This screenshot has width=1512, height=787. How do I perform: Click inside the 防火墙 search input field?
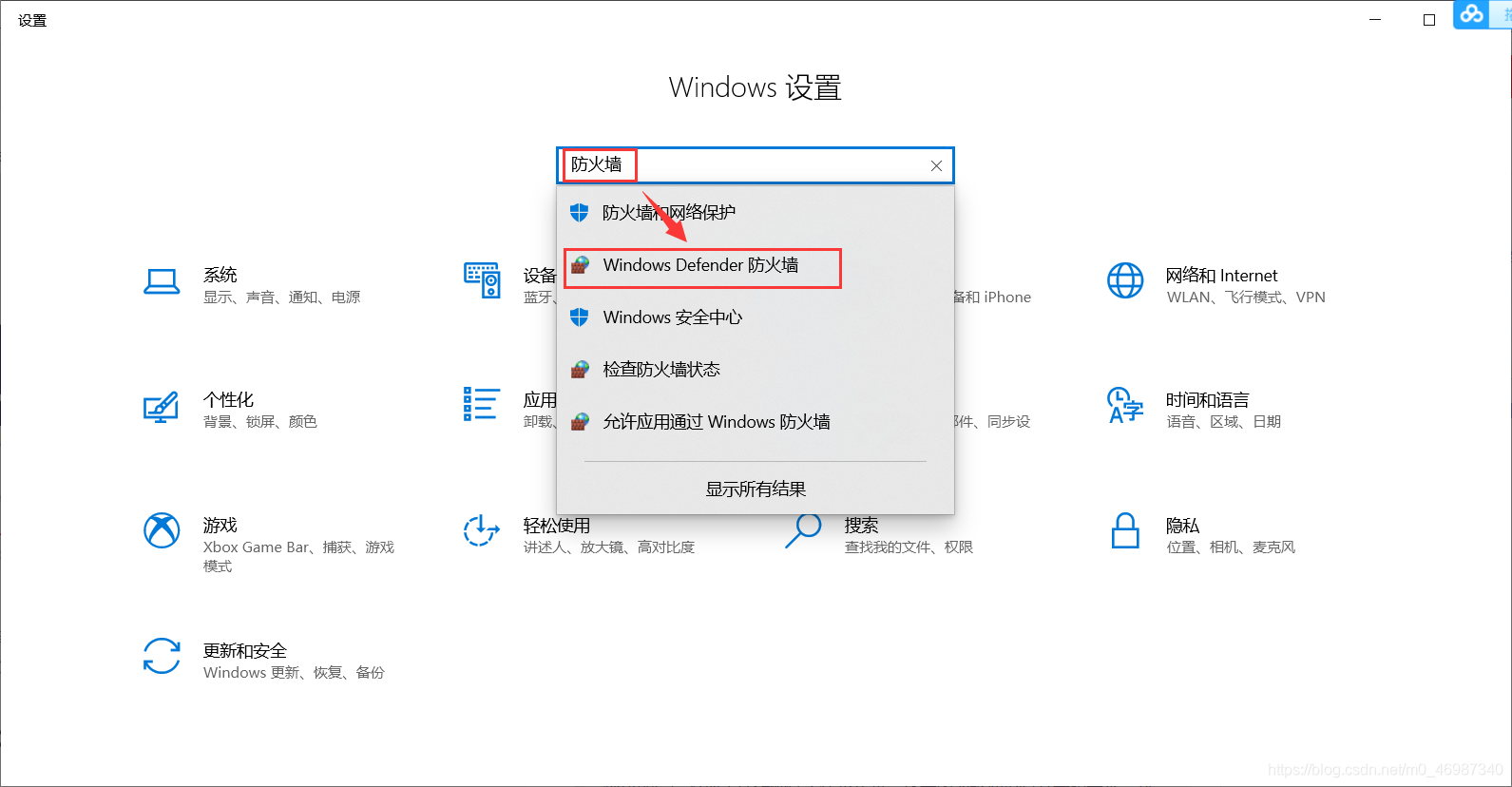[756, 165]
